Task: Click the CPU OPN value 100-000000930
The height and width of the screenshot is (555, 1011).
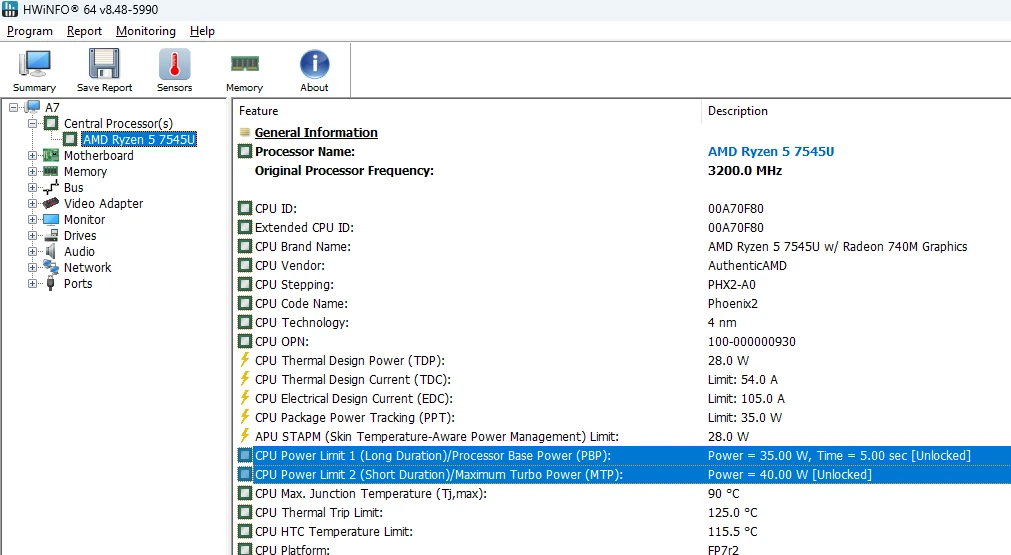Action: coord(751,341)
